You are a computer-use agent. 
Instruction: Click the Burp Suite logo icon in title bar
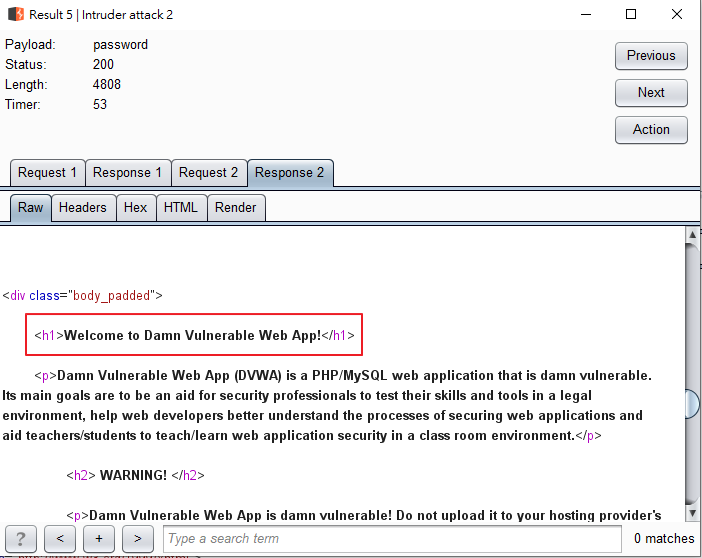click(x=16, y=14)
